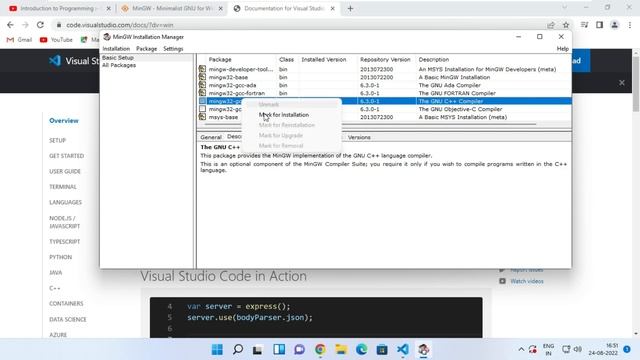Open Windows Start menu
The width and height of the screenshot is (640, 360).
pyautogui.click(x=217, y=349)
